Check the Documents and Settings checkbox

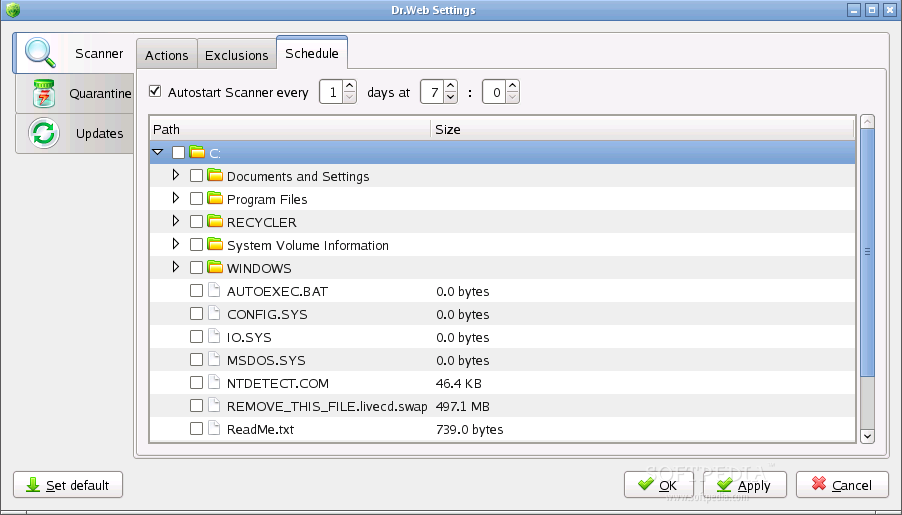pyautogui.click(x=196, y=176)
